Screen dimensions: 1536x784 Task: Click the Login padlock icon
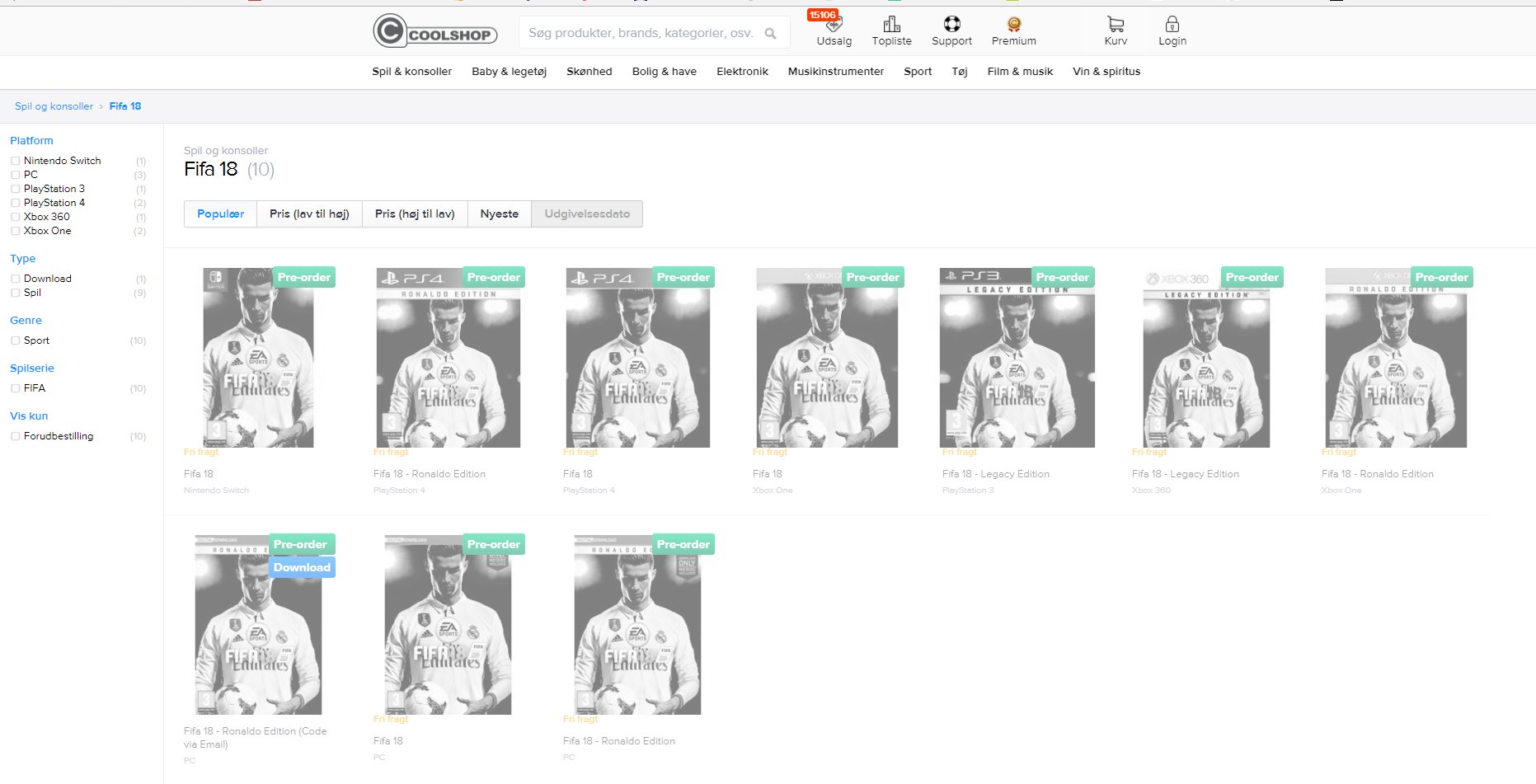click(1172, 24)
